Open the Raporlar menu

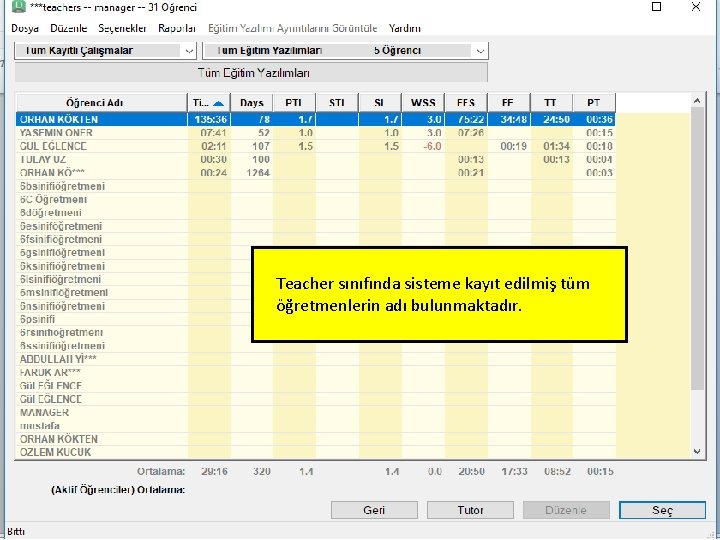(x=177, y=28)
